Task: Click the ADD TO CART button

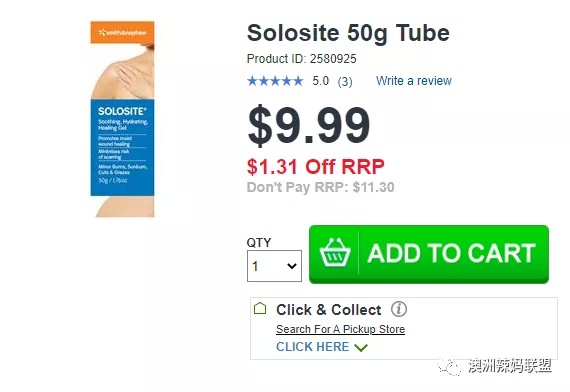Action: pyautogui.click(x=429, y=254)
